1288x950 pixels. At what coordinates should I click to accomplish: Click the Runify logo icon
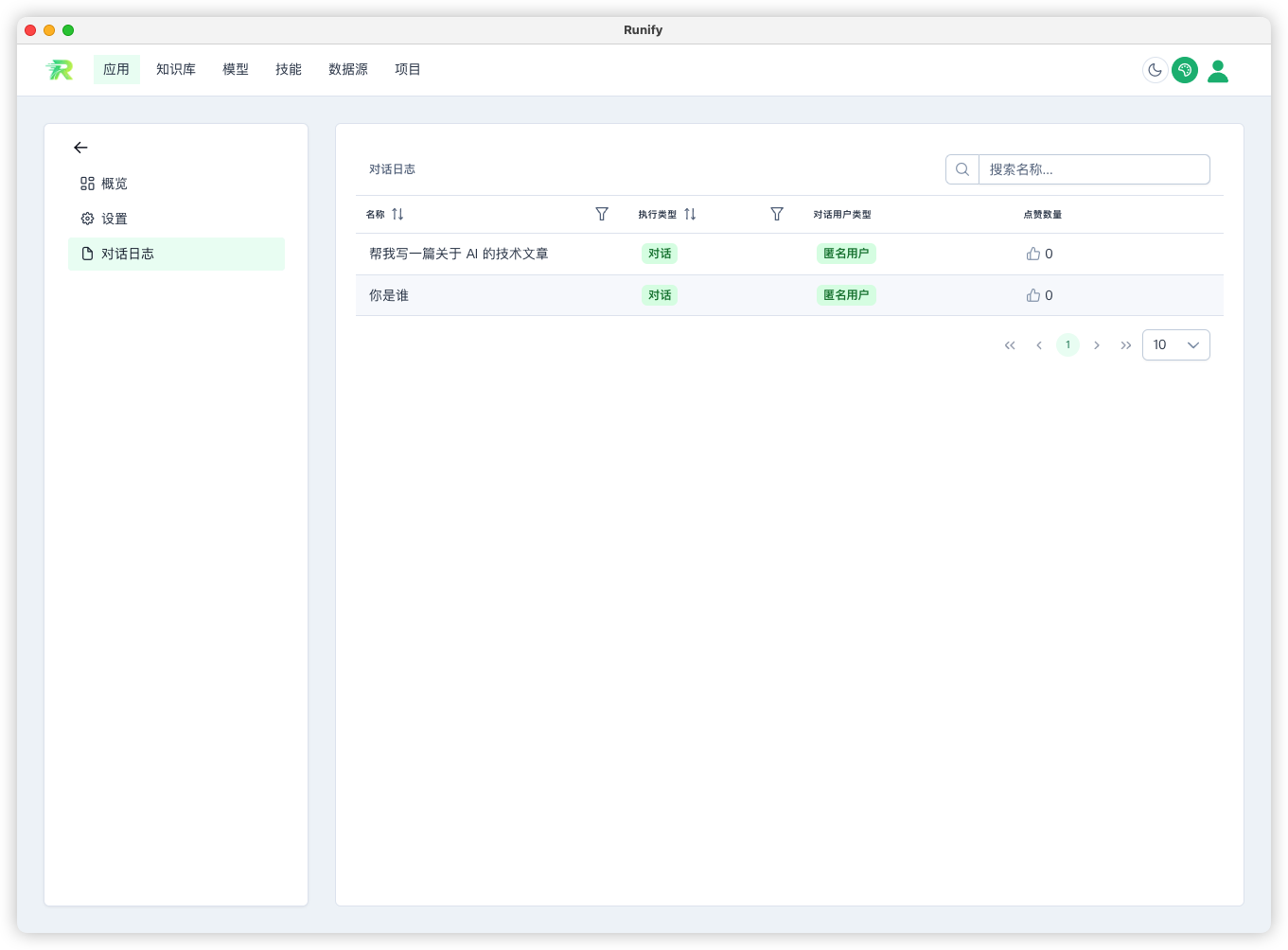pyautogui.click(x=60, y=69)
